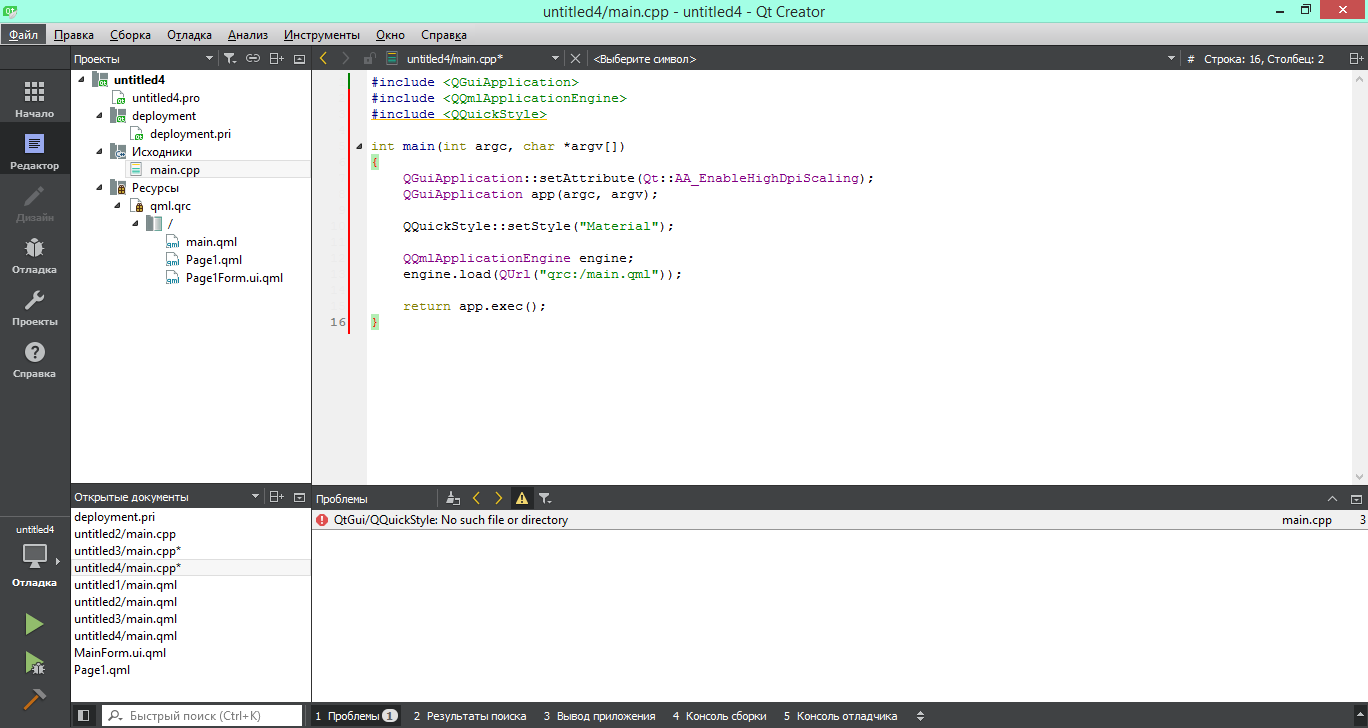The width and height of the screenshot is (1368, 728).
Task: Click the Строка 16, Столбец 2 indicator
Action: click(1263, 59)
